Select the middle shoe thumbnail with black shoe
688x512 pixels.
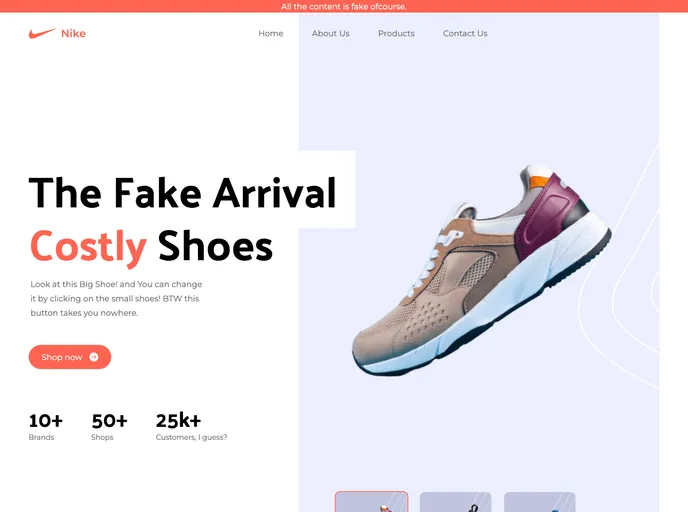click(455, 502)
